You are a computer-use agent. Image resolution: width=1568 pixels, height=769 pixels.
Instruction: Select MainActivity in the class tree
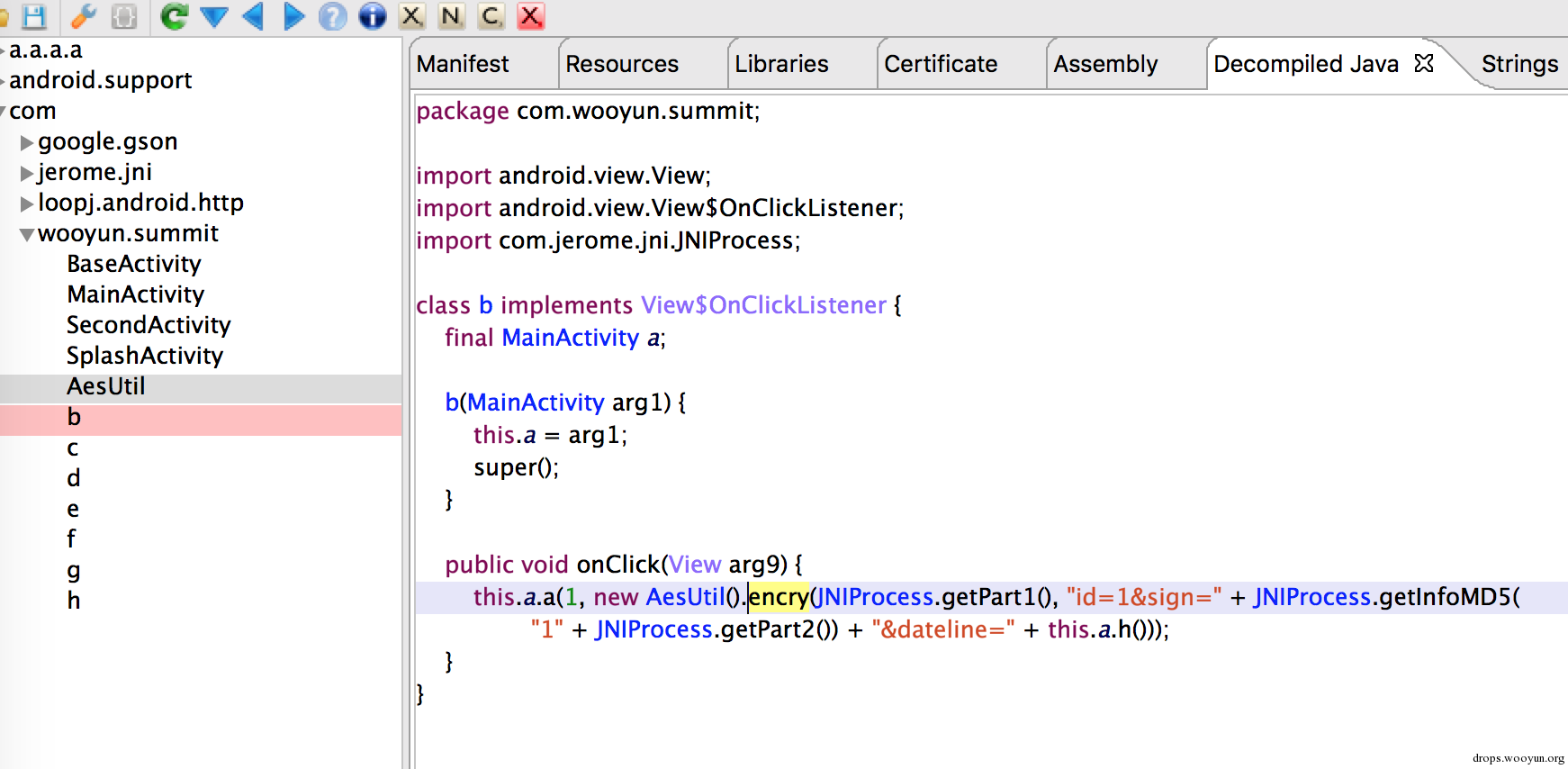(136, 294)
